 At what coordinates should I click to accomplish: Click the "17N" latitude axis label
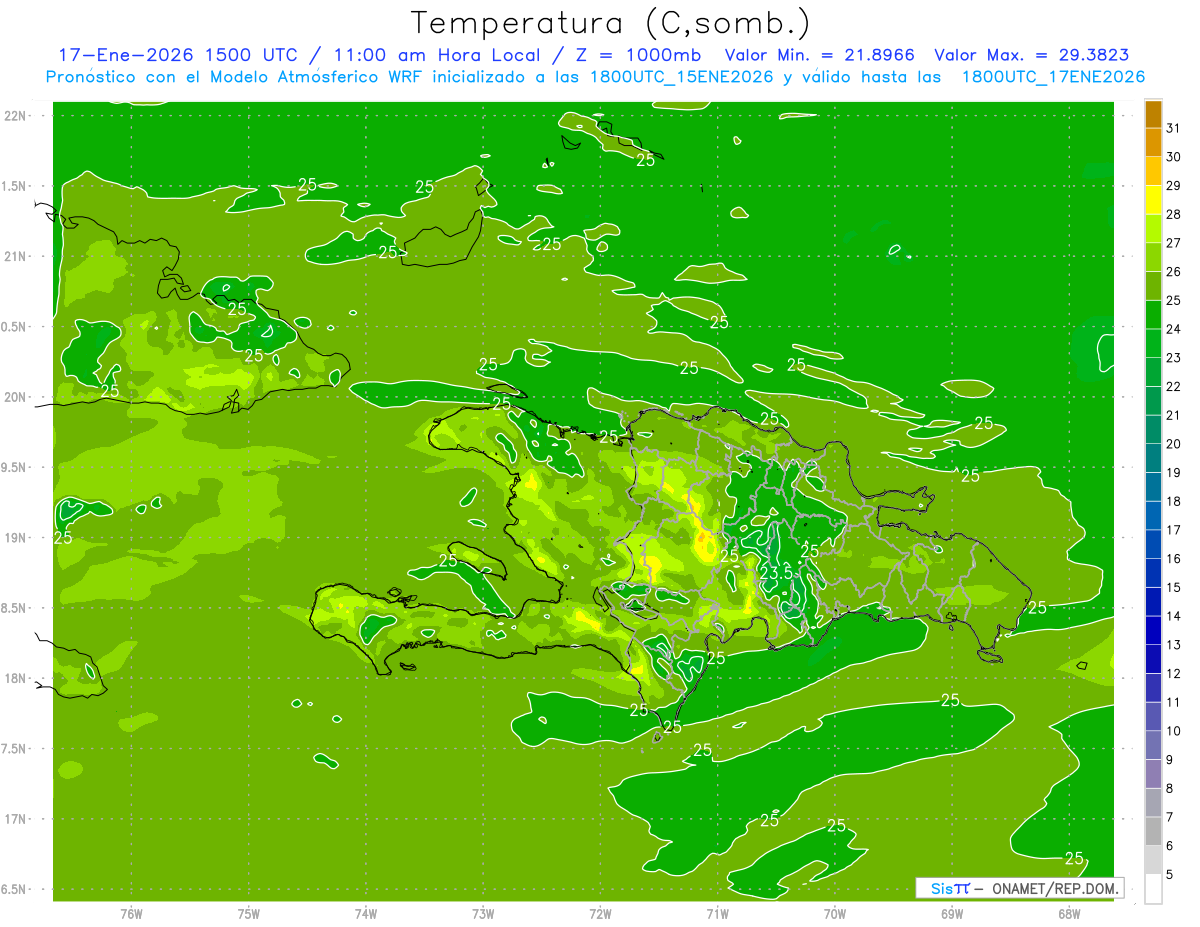pyautogui.click(x=16, y=819)
